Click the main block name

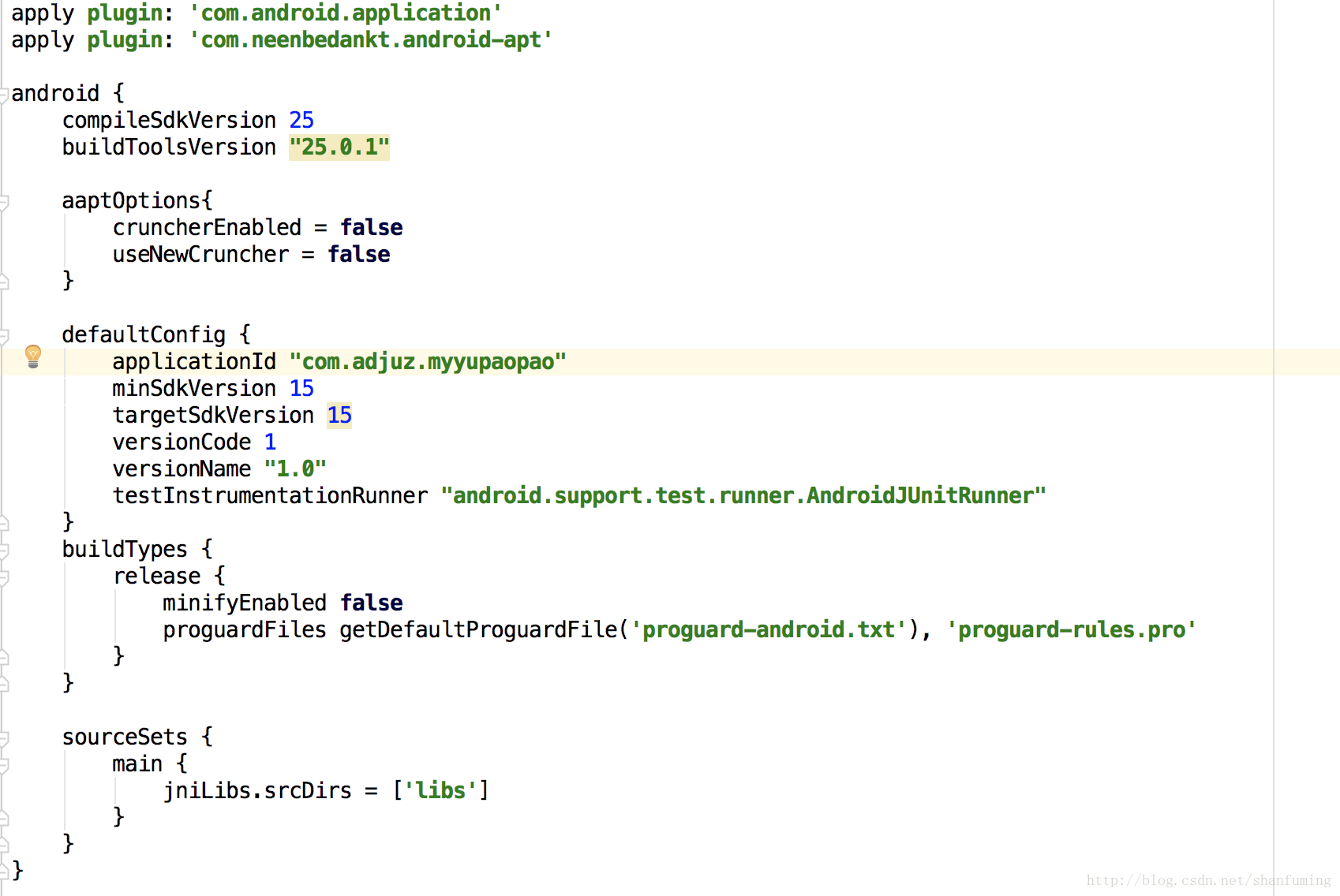pos(137,764)
